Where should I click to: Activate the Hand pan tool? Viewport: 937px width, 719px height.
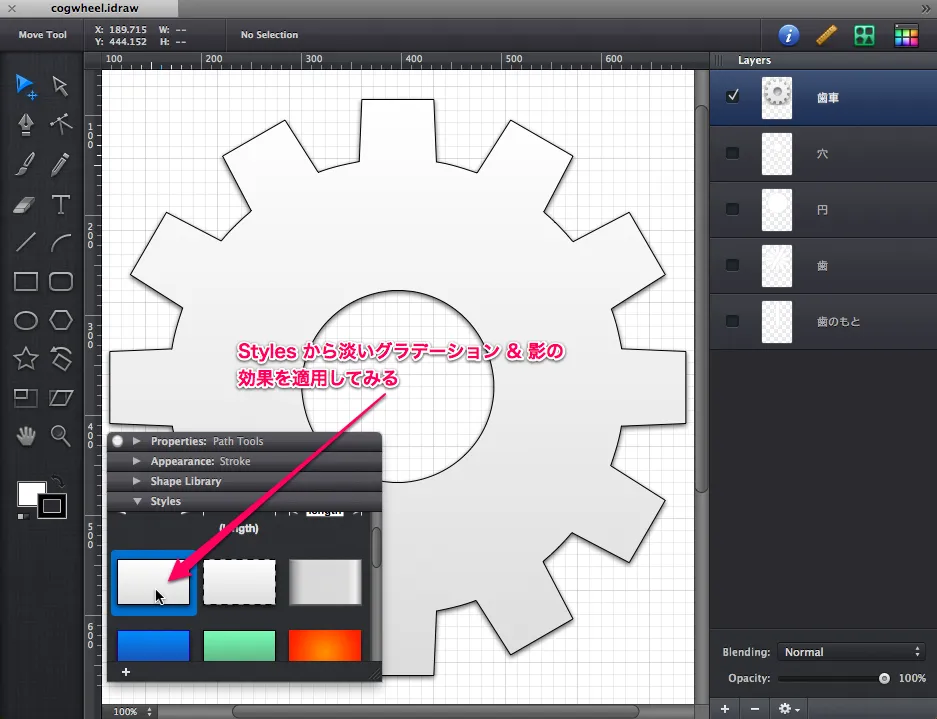[x=26, y=435]
